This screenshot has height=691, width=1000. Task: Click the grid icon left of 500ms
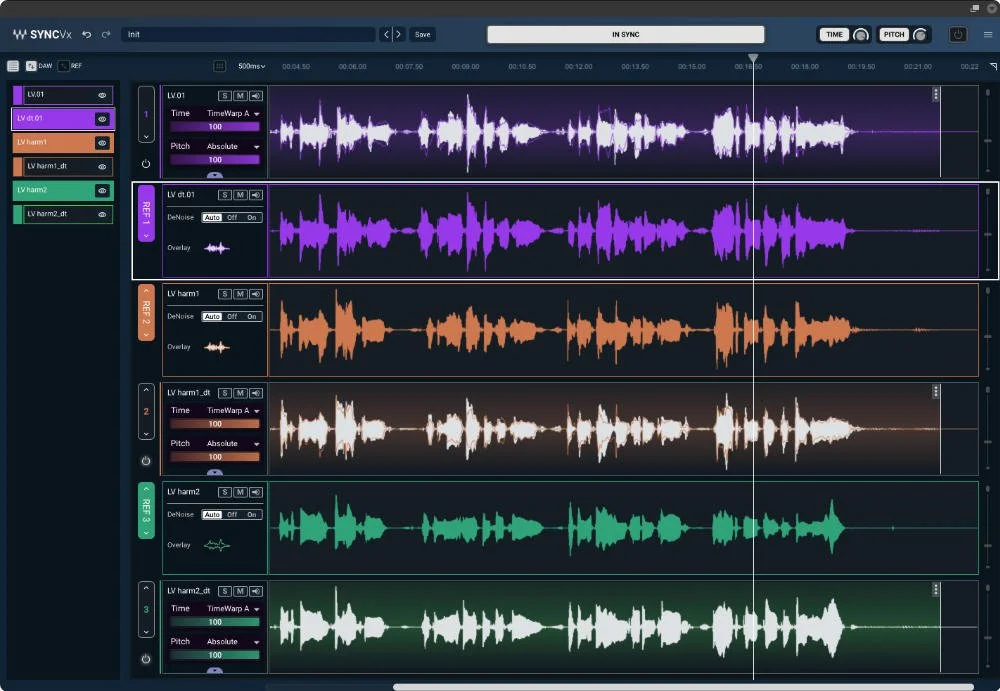(218, 65)
